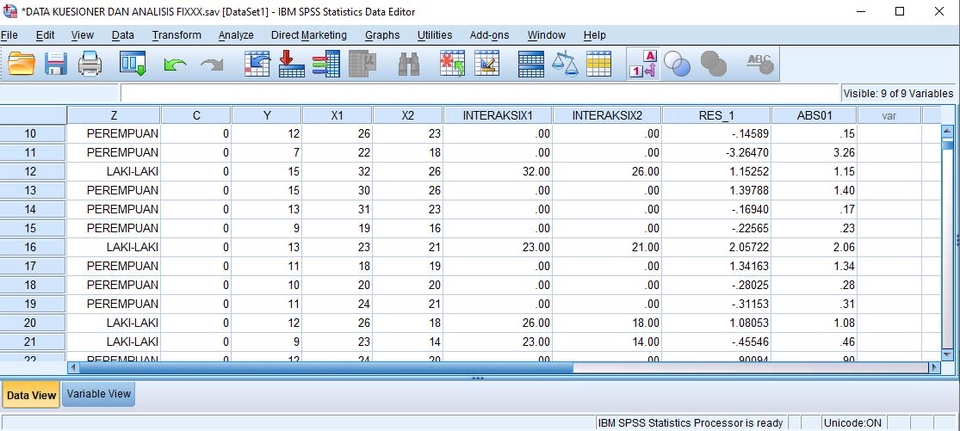
Task: Redo action gray arrow icon
Action: 212,64
